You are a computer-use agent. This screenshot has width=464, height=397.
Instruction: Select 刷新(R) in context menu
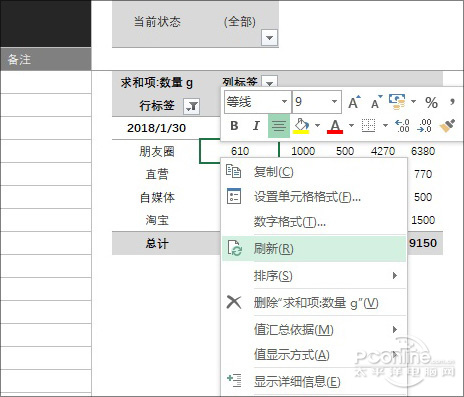(x=314, y=249)
